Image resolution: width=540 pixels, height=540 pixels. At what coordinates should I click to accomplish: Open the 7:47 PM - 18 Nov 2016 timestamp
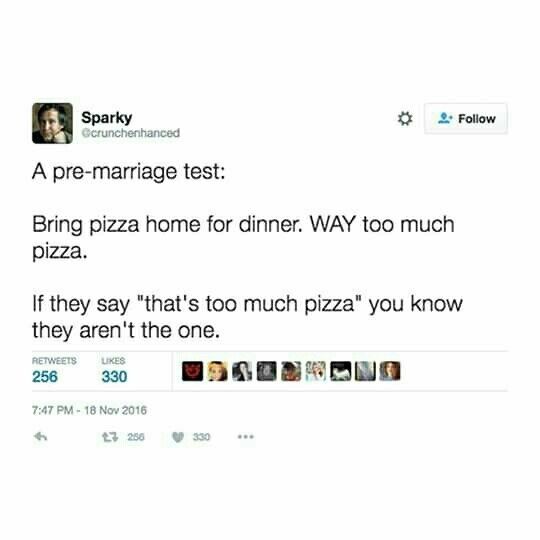(89, 410)
